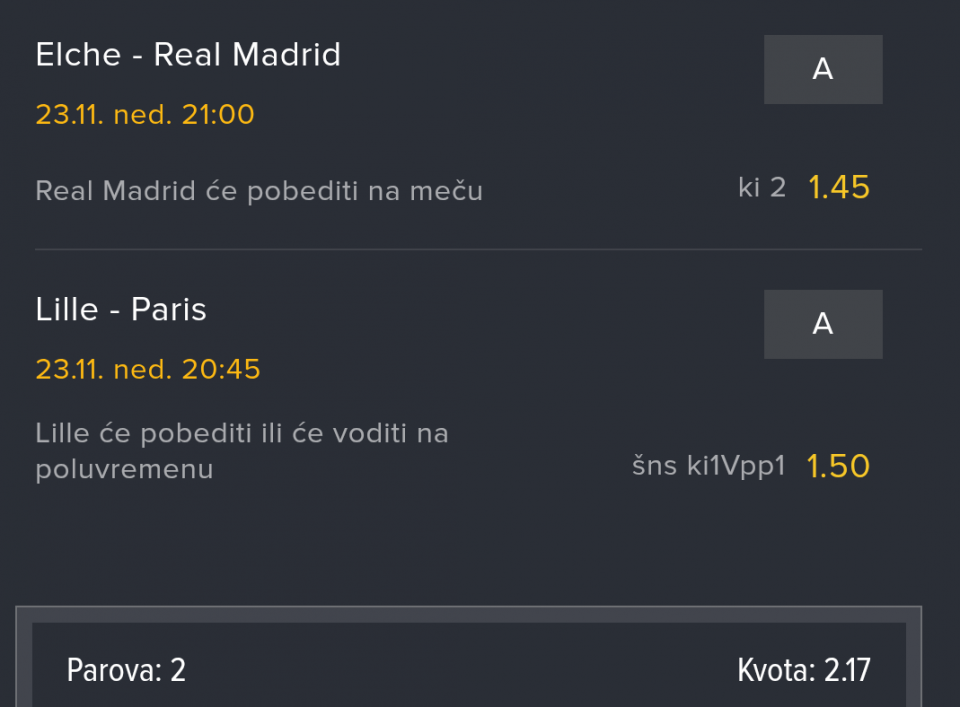
Task: Select the Paris team name
Action: tap(169, 310)
